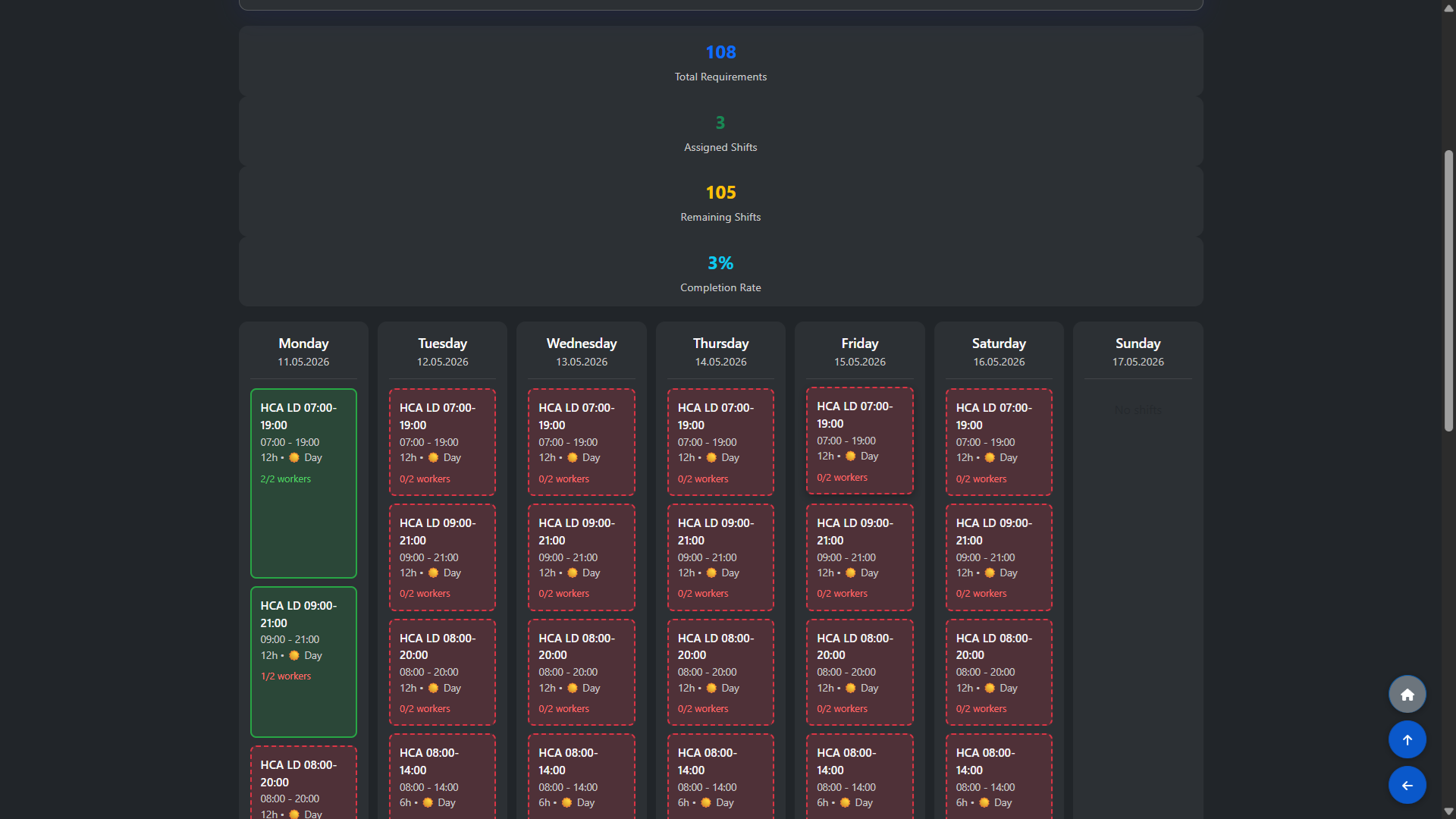Open Thursday's HCA LD 08:00-20:00 shift card
Screen dimensions: 1456x819
720,672
